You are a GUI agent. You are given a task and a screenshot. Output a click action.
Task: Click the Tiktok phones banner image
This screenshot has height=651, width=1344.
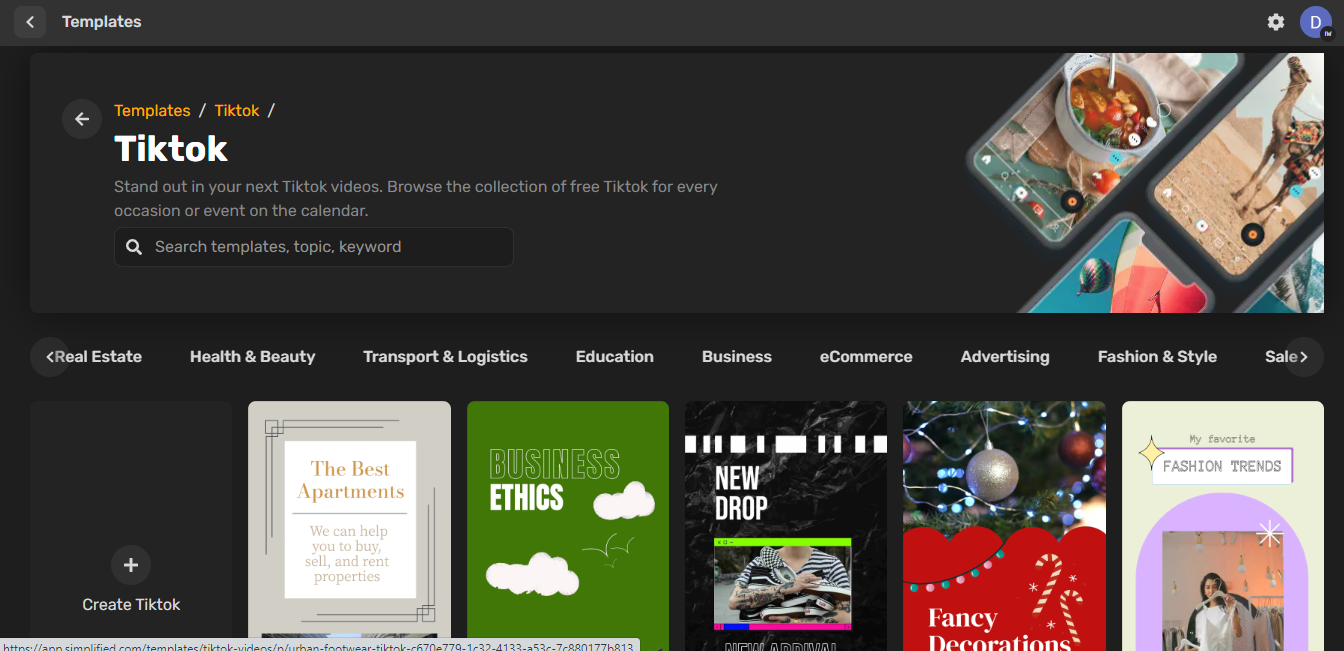pos(1144,183)
